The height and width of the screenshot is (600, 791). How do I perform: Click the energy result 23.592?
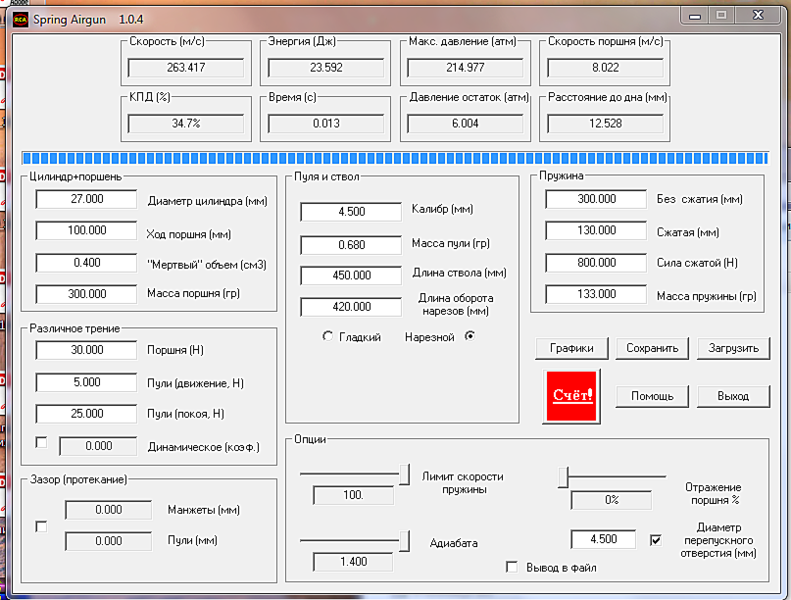326,68
